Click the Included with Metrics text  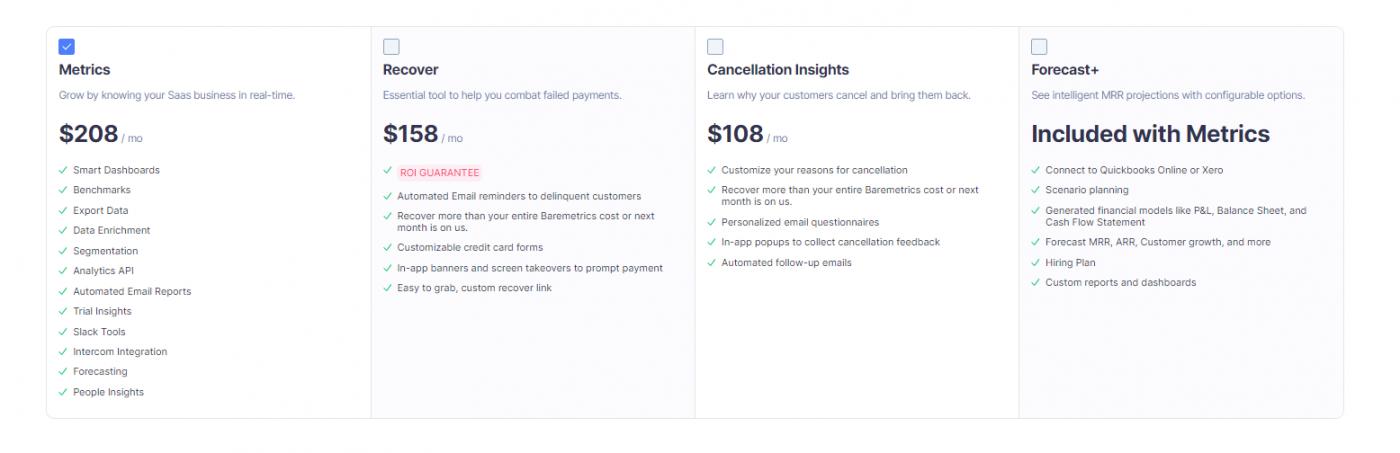click(1150, 134)
